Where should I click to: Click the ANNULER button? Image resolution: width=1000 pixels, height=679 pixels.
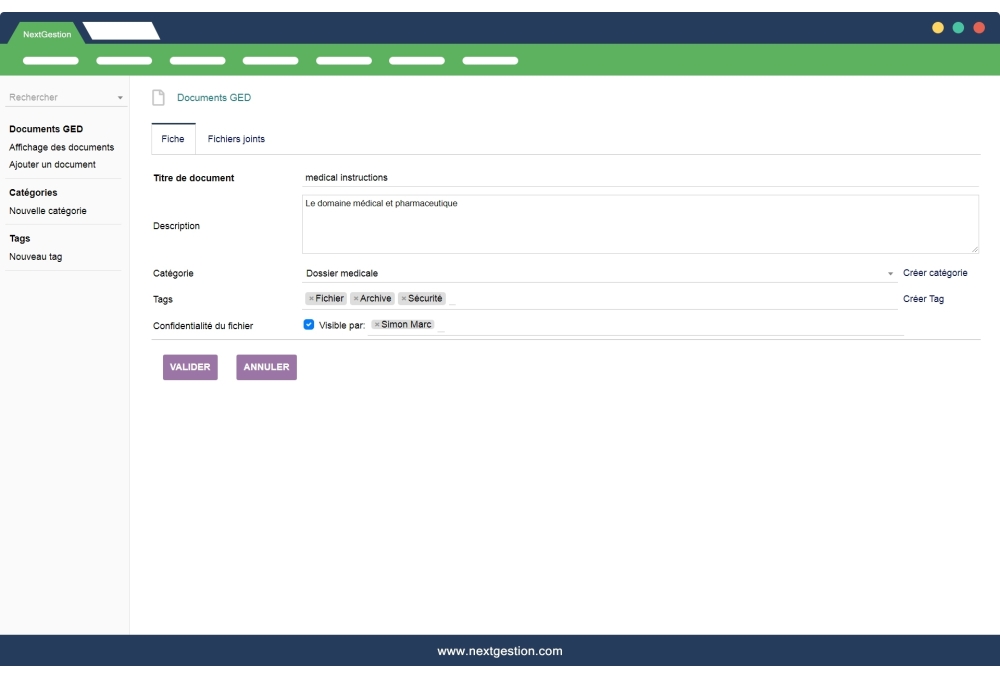tap(265, 367)
